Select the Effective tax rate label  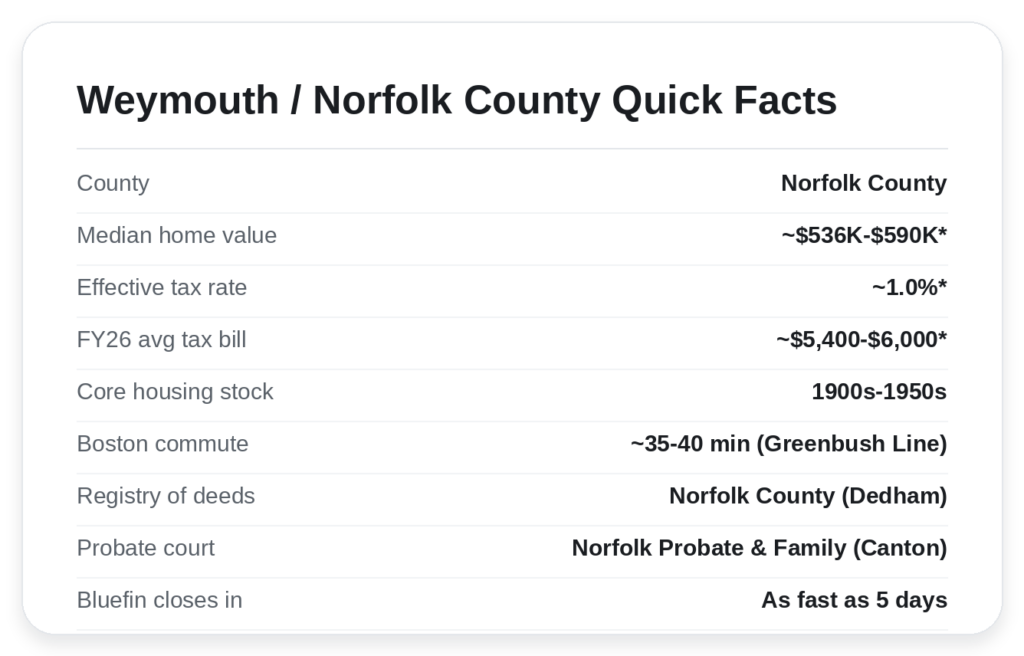162,287
